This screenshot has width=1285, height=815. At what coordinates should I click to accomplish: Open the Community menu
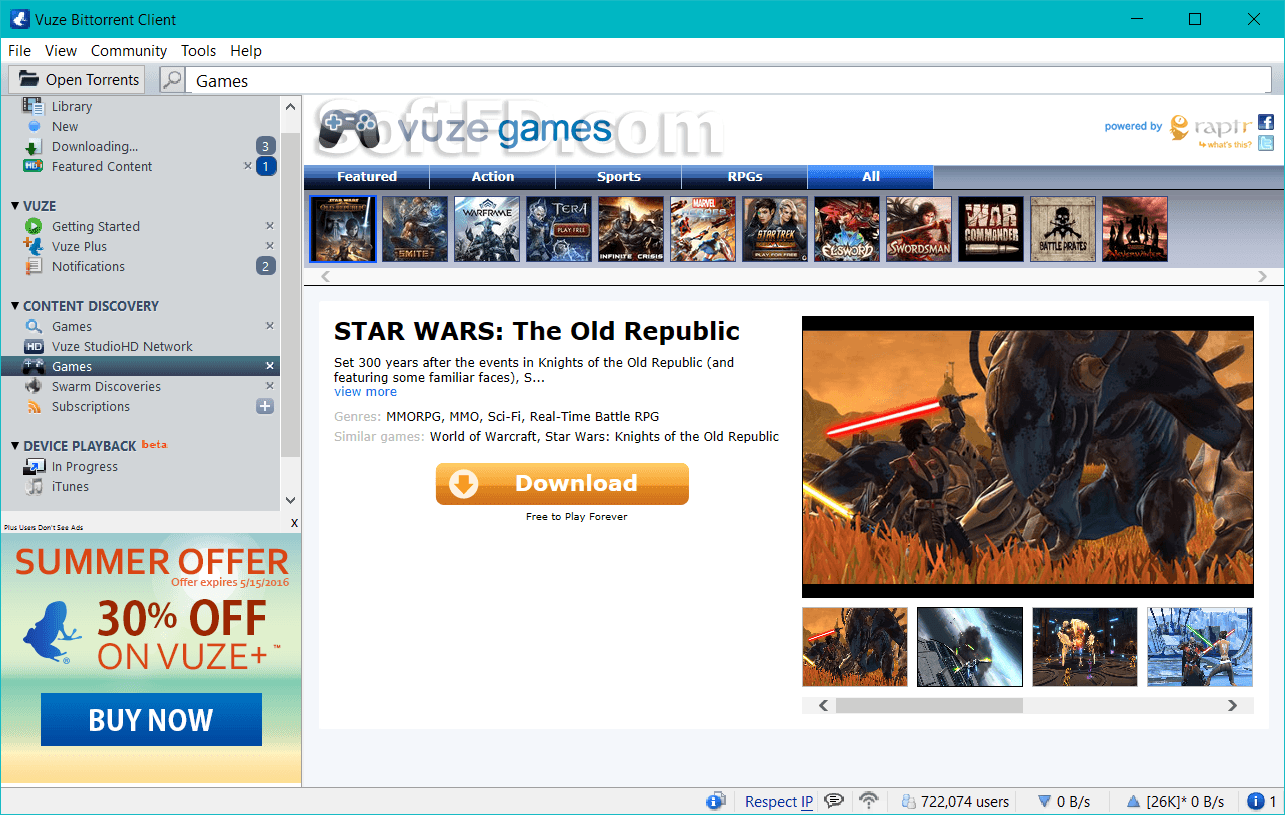point(129,51)
